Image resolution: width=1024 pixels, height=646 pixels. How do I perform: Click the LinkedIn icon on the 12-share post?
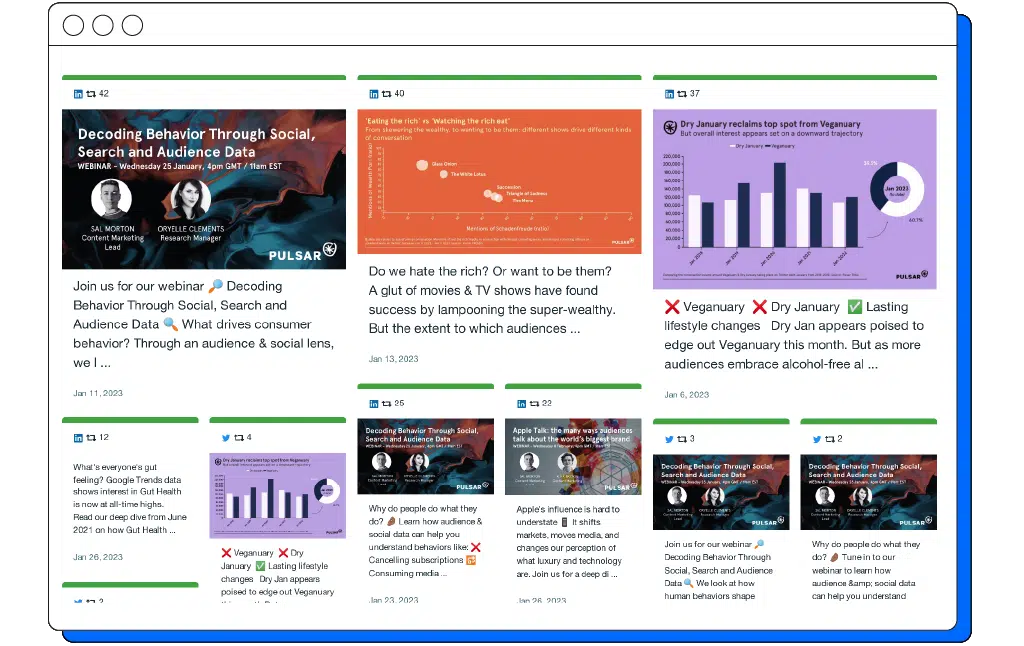(78, 438)
